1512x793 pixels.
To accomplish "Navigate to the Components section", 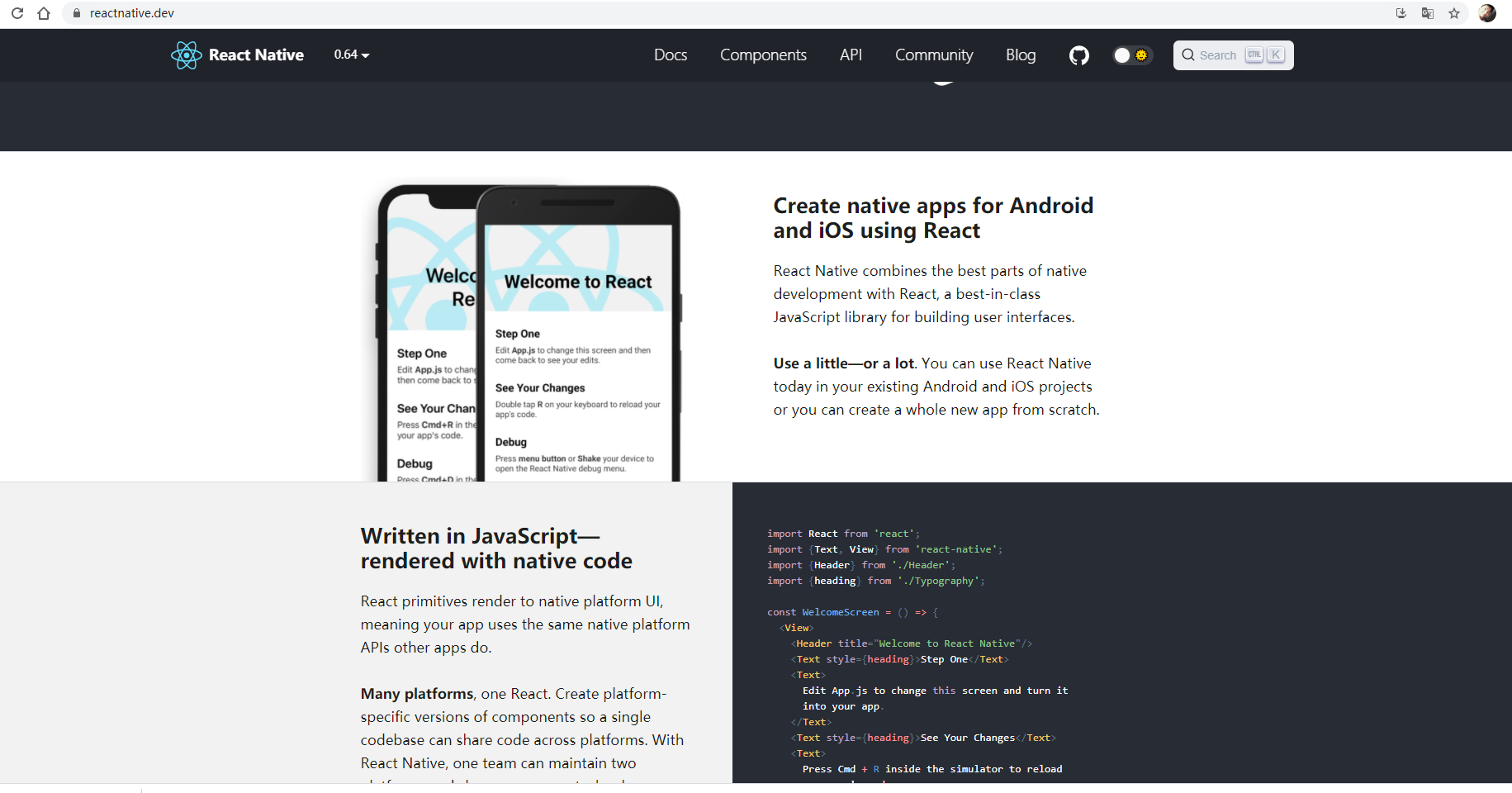I will [x=763, y=55].
